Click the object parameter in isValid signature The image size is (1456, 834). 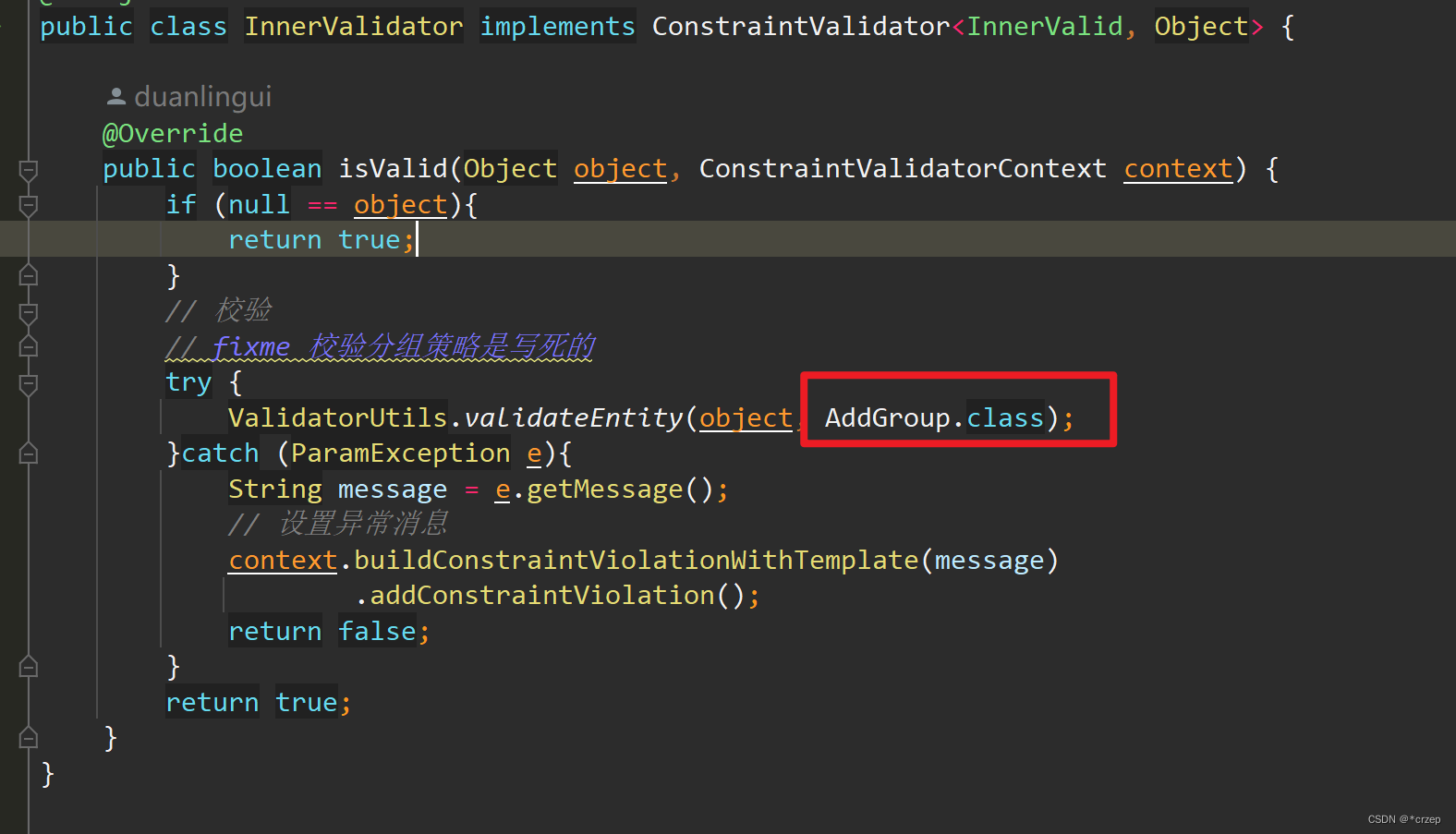coord(620,169)
